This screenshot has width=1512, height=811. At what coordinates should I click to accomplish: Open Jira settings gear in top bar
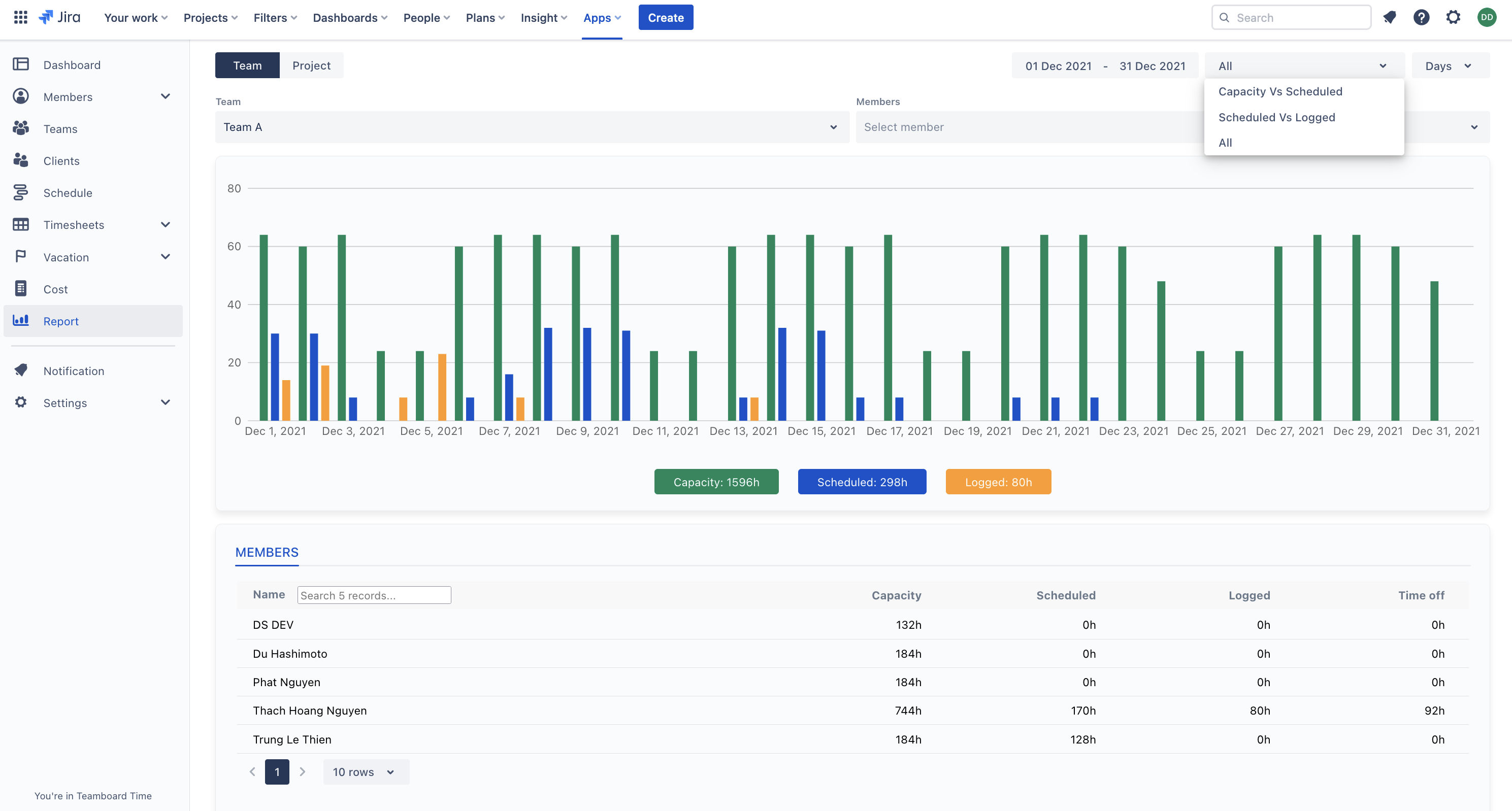point(1453,18)
